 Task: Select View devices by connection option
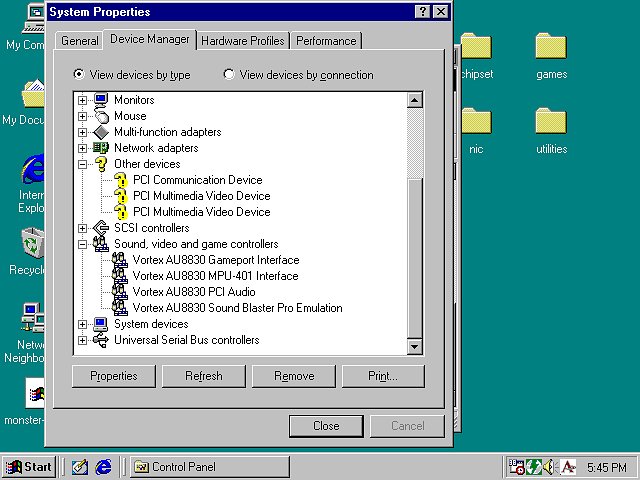tap(229, 75)
